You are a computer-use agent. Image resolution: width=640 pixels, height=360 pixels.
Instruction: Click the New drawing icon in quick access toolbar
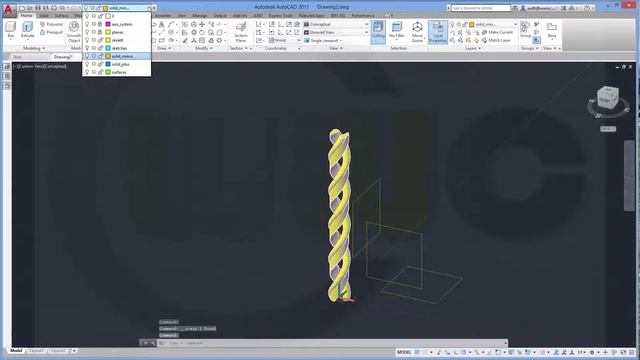click(x=22, y=8)
